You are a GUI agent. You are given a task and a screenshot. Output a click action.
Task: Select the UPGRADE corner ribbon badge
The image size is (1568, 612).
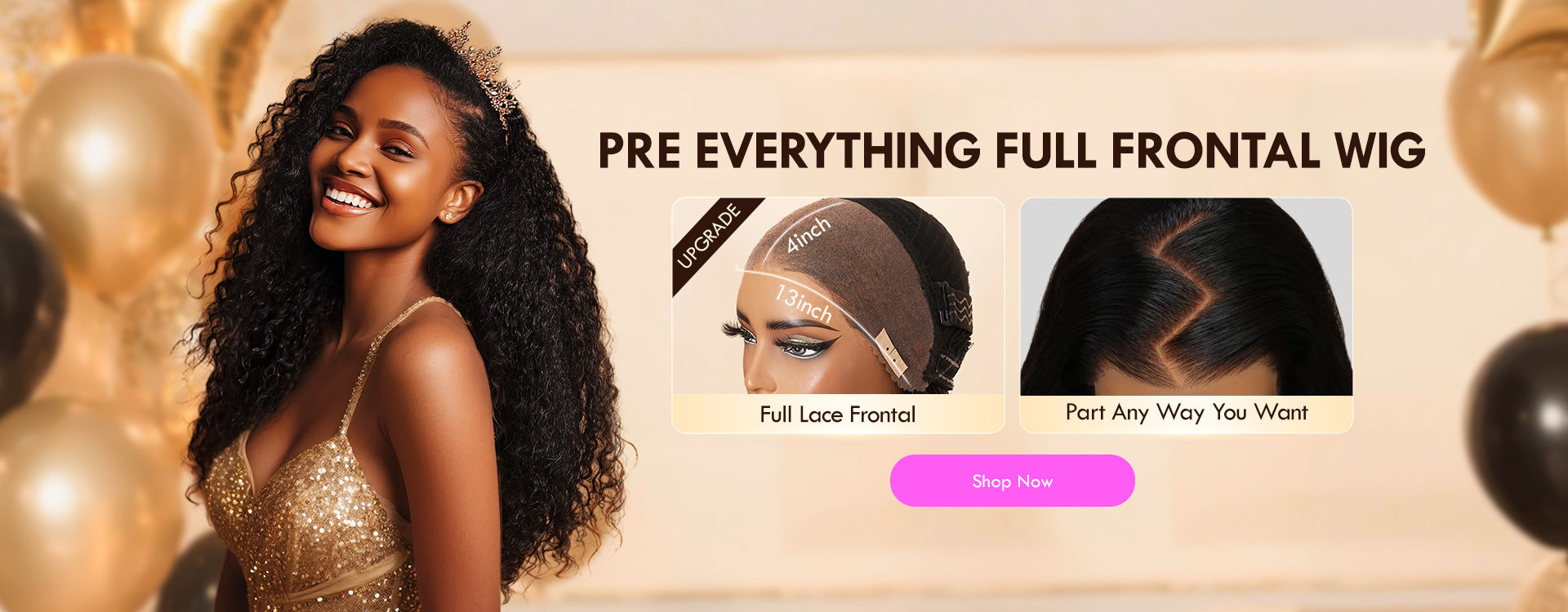click(711, 237)
